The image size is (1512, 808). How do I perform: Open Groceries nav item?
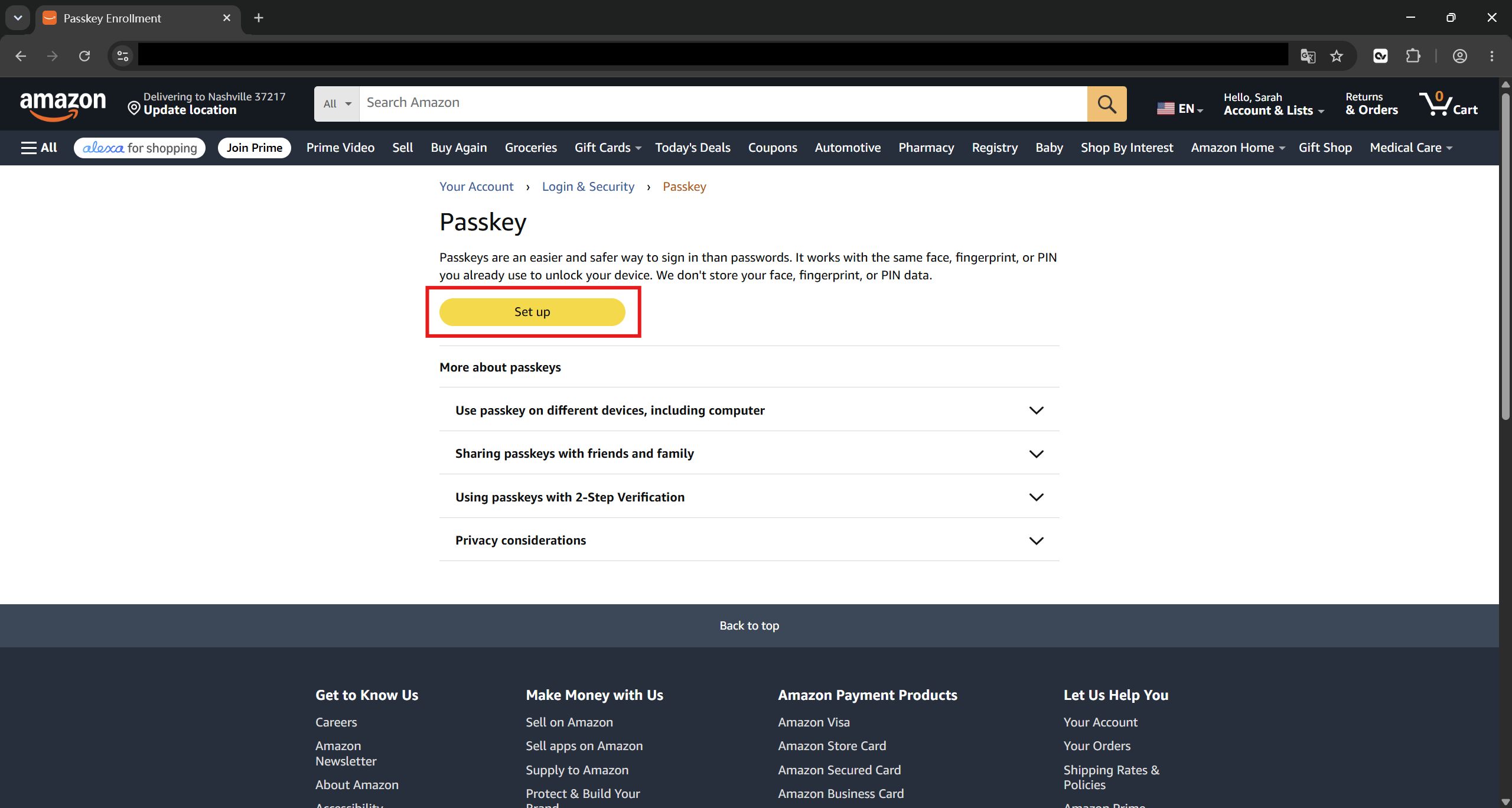(x=530, y=148)
